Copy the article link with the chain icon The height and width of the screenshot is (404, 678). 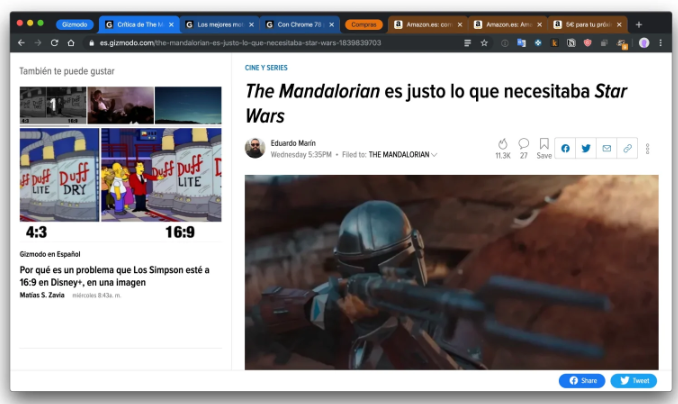(627, 149)
